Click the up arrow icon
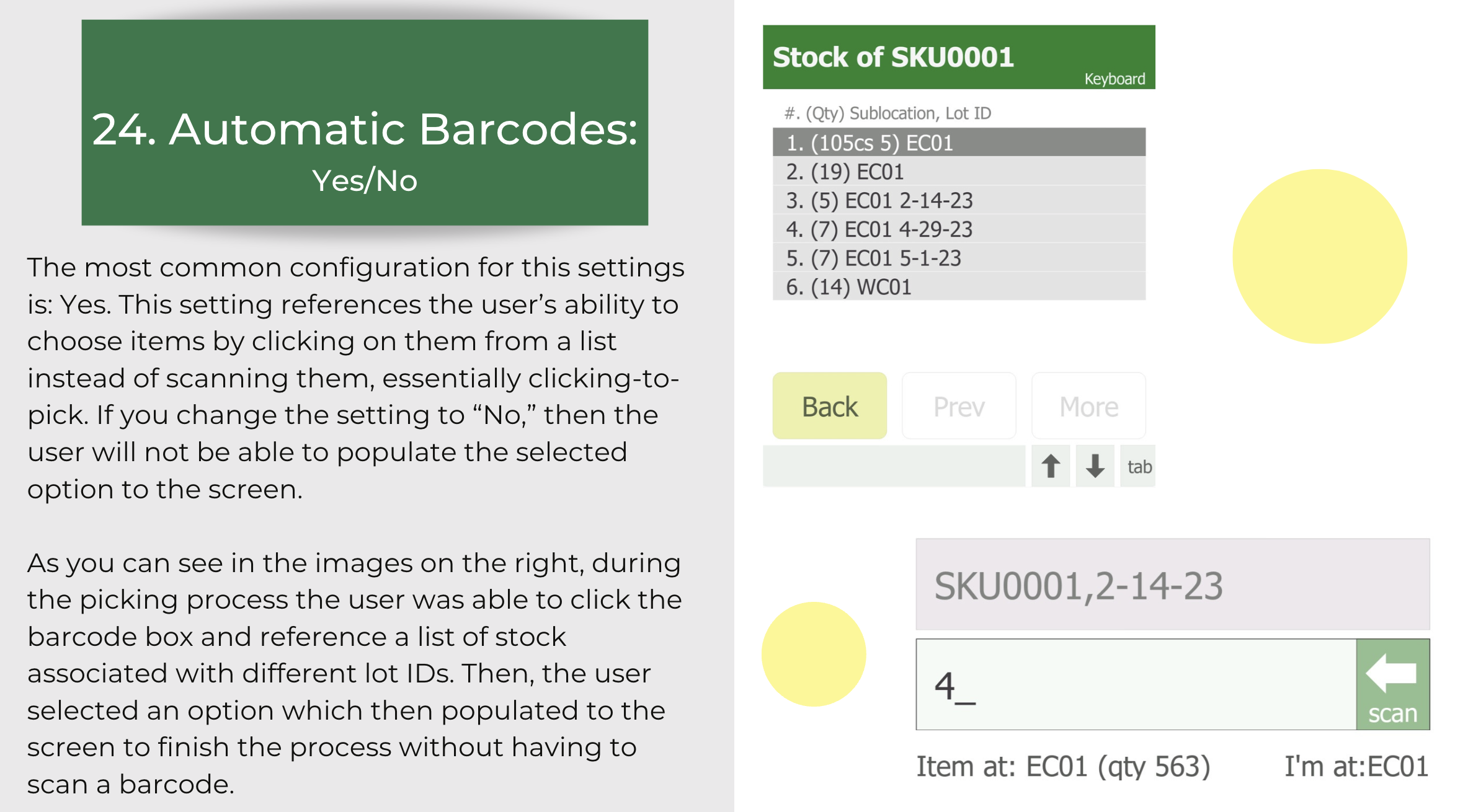This screenshot has width=1468, height=812. pyautogui.click(x=1051, y=466)
